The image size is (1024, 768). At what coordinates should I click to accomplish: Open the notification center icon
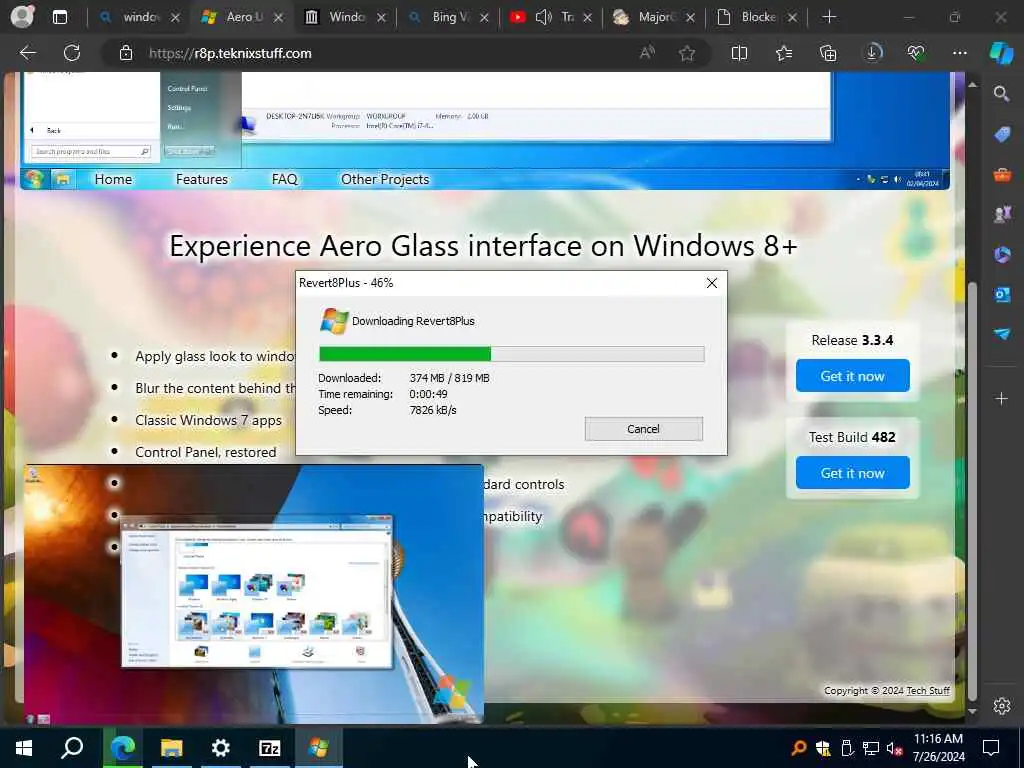click(x=991, y=748)
